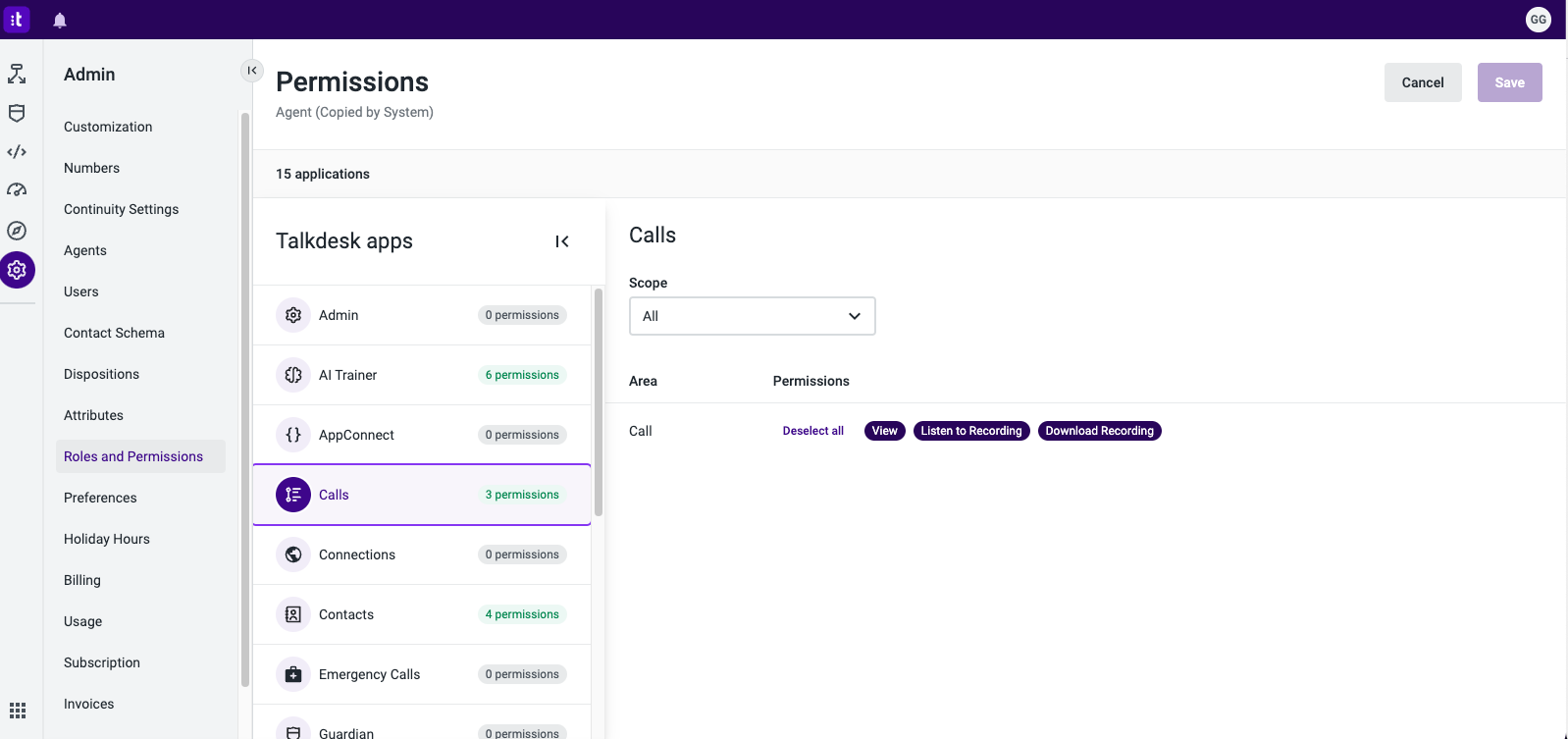Click the AppConnect '0 permissions' badge
This screenshot has height=739, width=1568.
click(522, 435)
